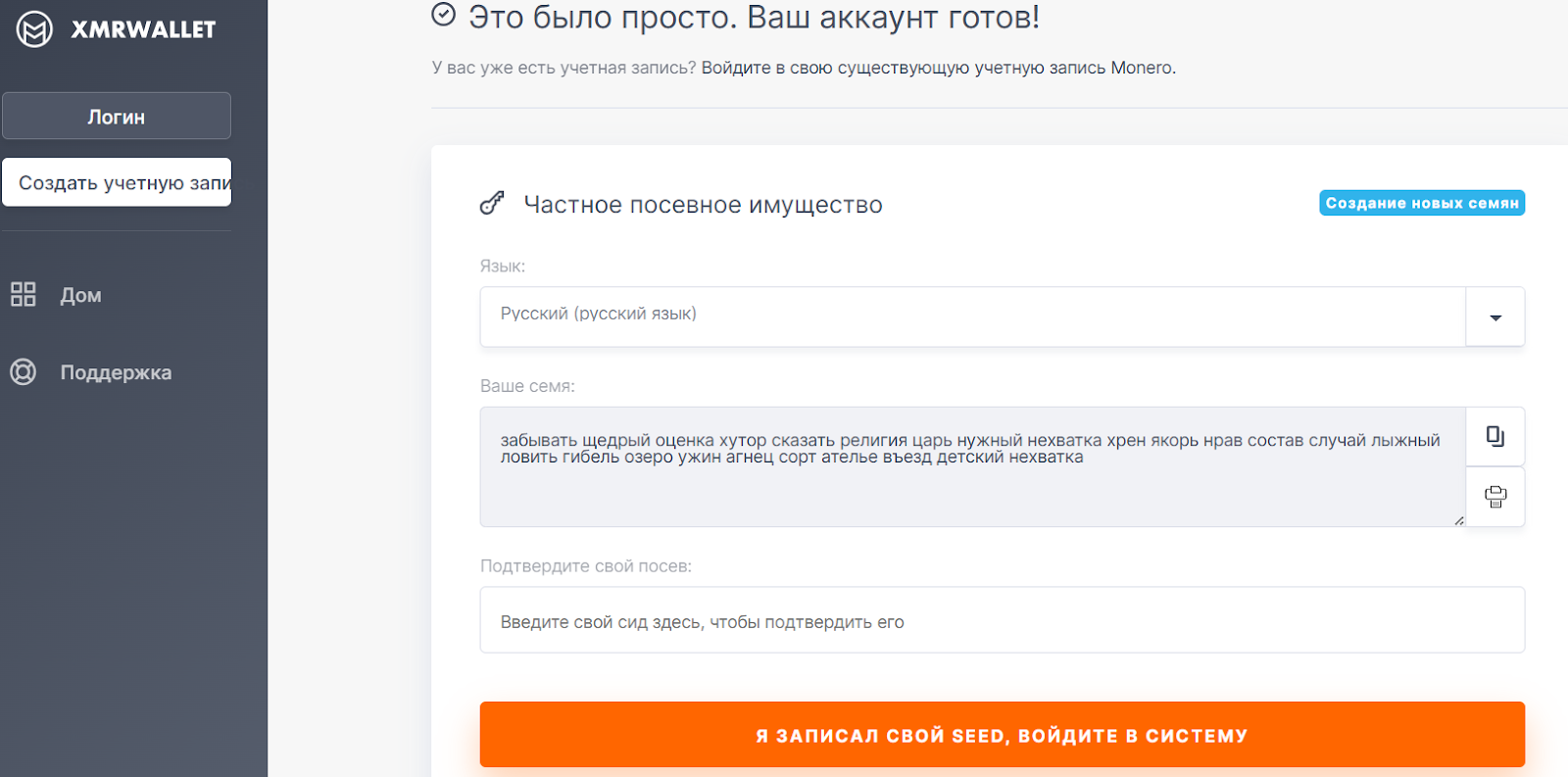Focus the Подтвердите свой посев input field
This screenshot has height=777, width=1568.
click(x=1002, y=620)
